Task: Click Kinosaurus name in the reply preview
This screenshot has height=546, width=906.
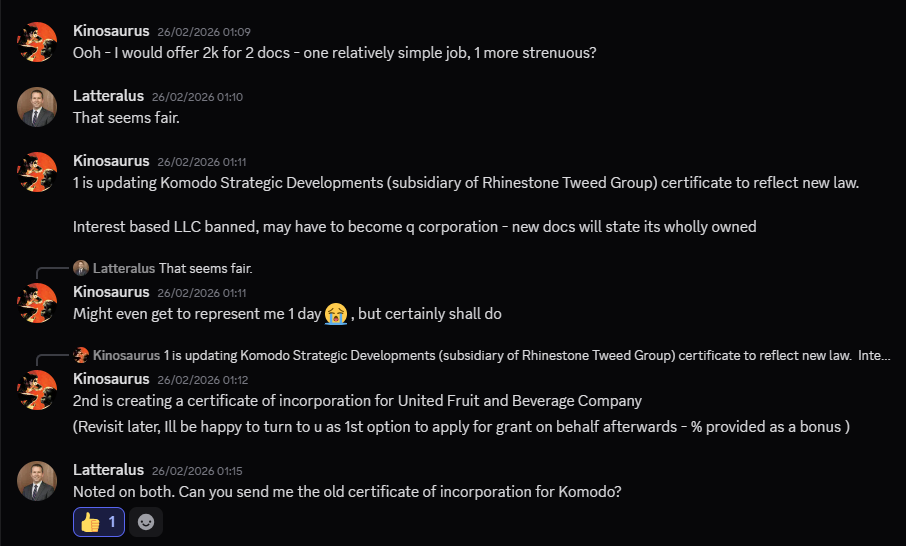Action: pos(126,355)
